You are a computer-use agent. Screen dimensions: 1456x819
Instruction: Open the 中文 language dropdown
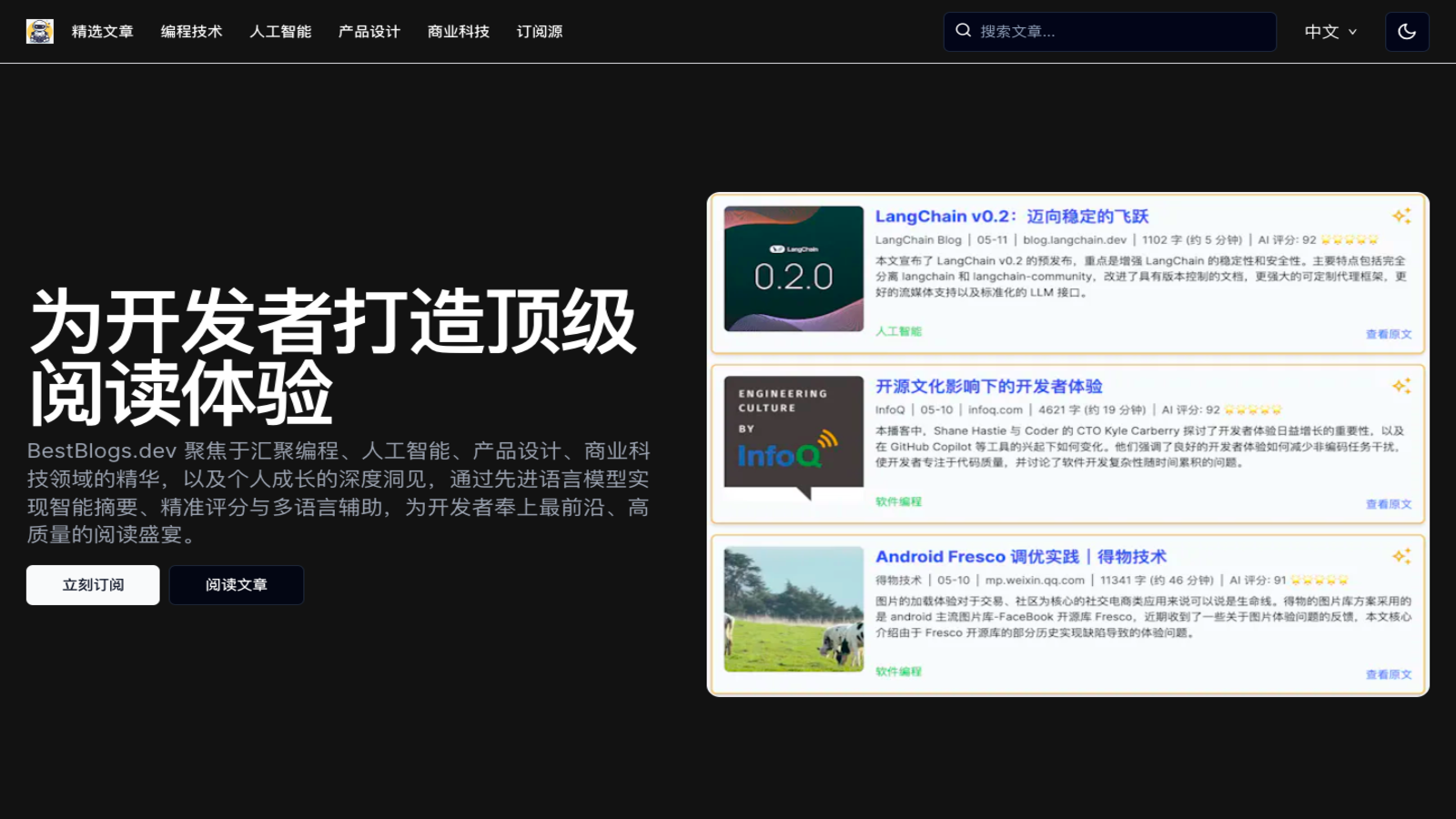(1330, 32)
